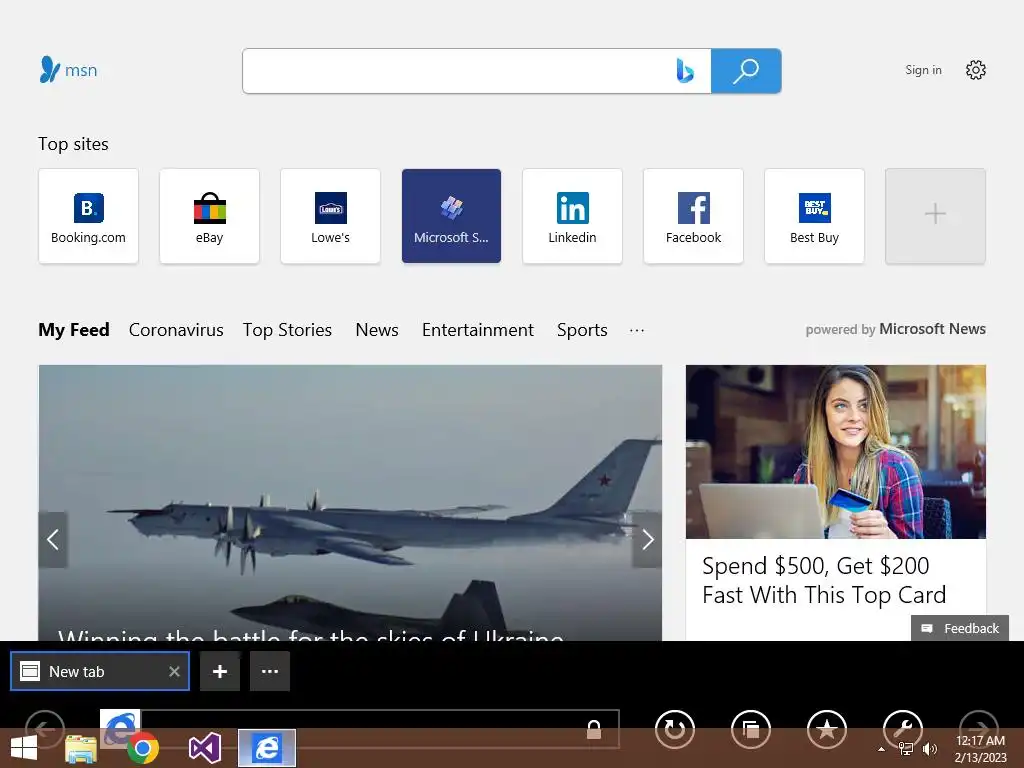
Task: Click the IE address bar field
Action: [x=380, y=729]
